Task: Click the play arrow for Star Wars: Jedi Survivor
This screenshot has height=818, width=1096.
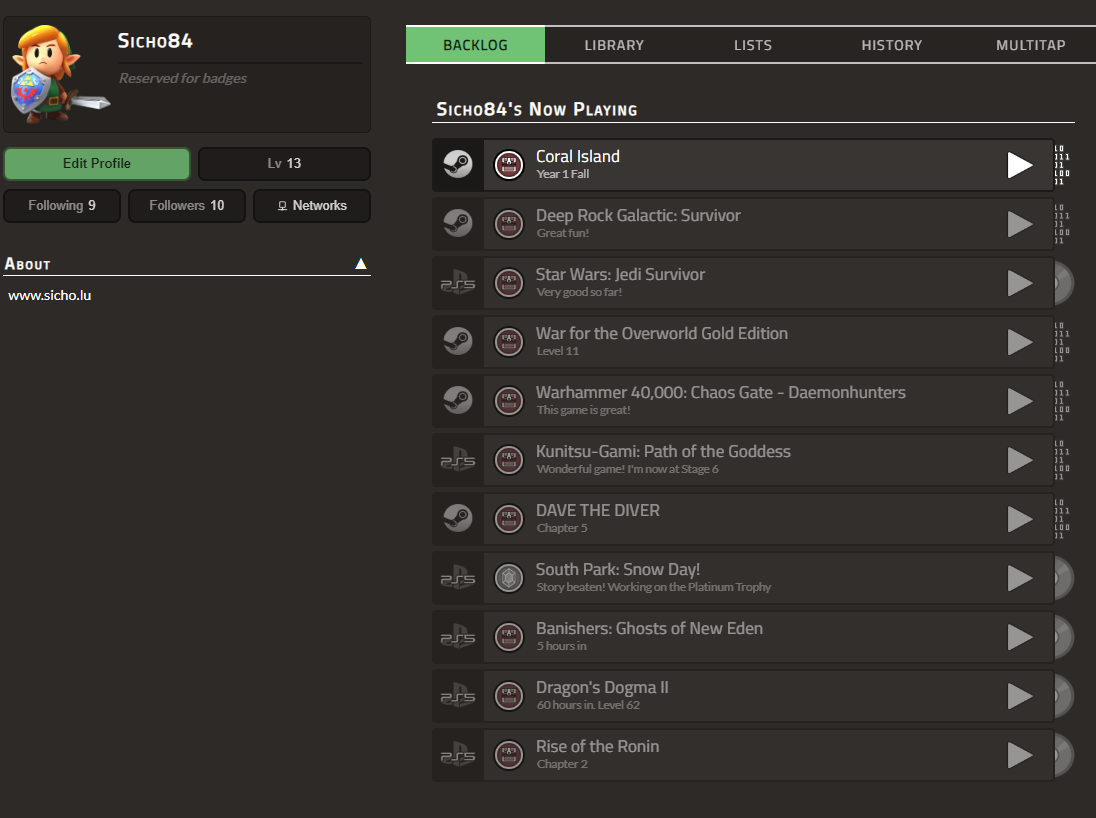Action: (x=1020, y=283)
